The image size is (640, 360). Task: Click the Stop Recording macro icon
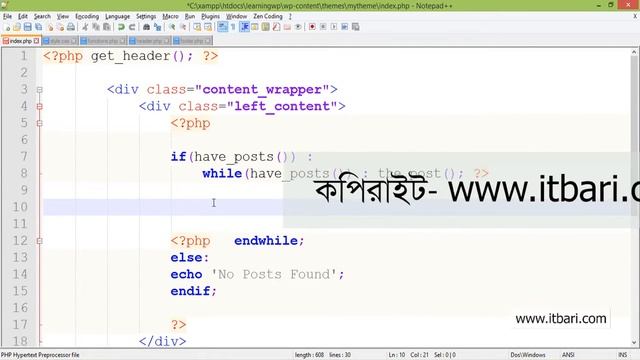click(323, 27)
